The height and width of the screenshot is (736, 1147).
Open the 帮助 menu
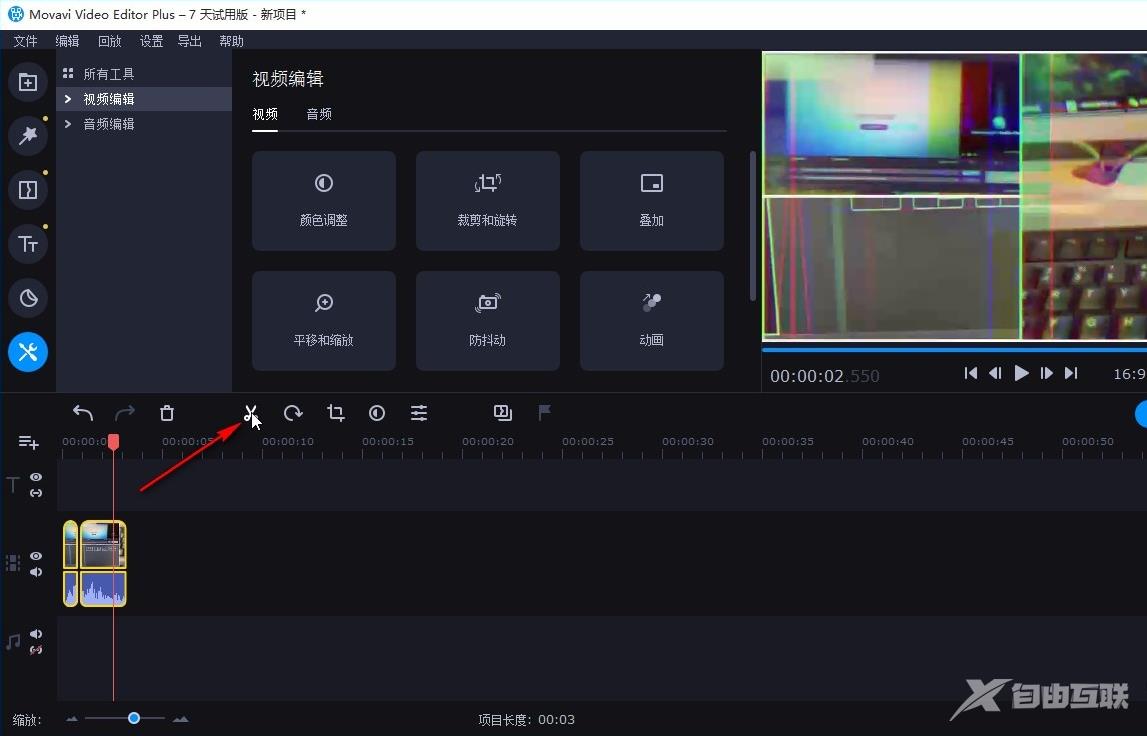(x=231, y=41)
